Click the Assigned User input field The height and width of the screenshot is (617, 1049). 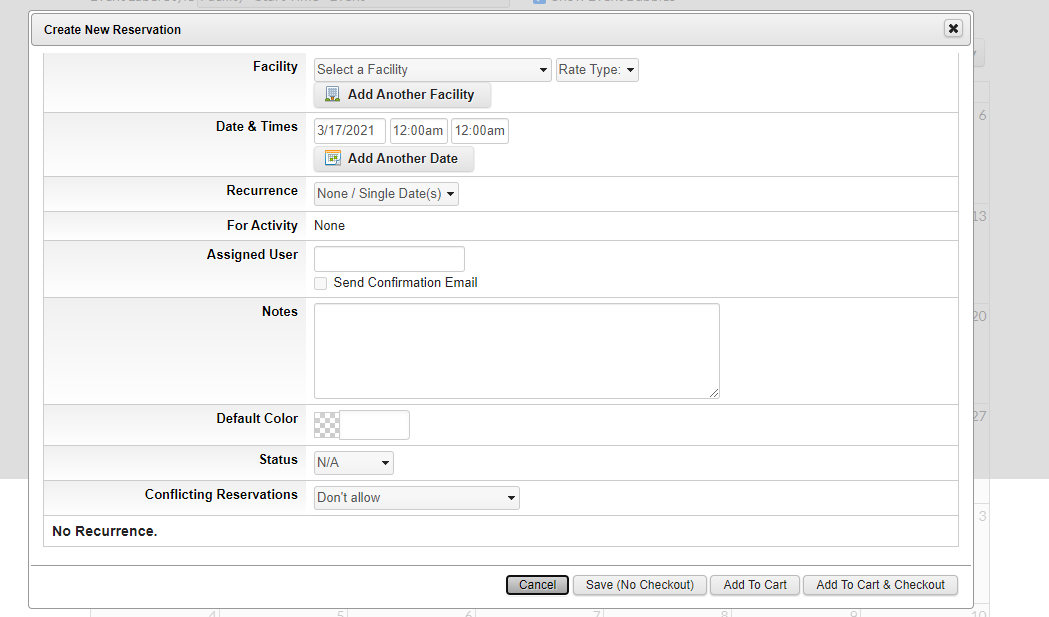[389, 259]
